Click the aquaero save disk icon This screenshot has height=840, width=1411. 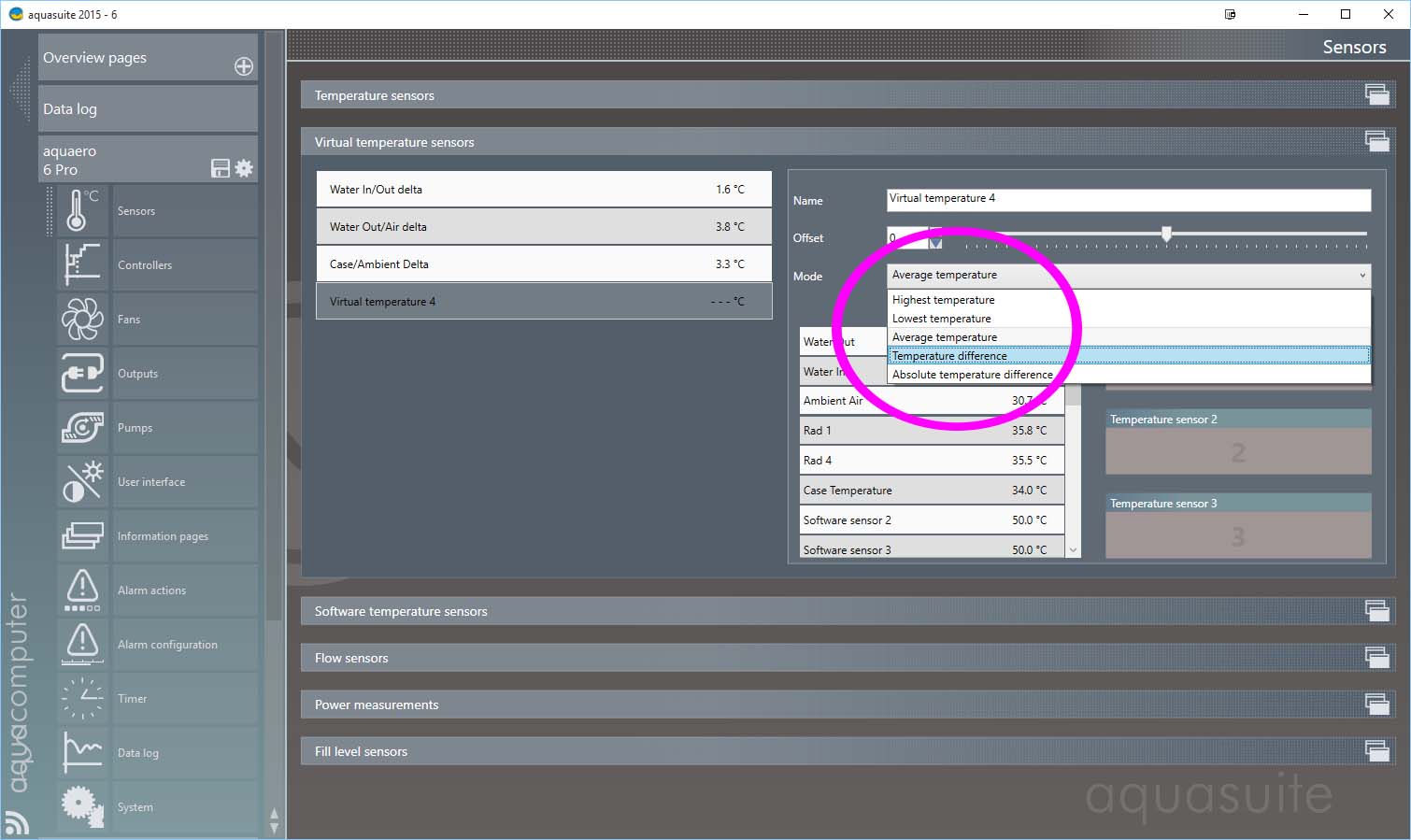pyautogui.click(x=221, y=168)
